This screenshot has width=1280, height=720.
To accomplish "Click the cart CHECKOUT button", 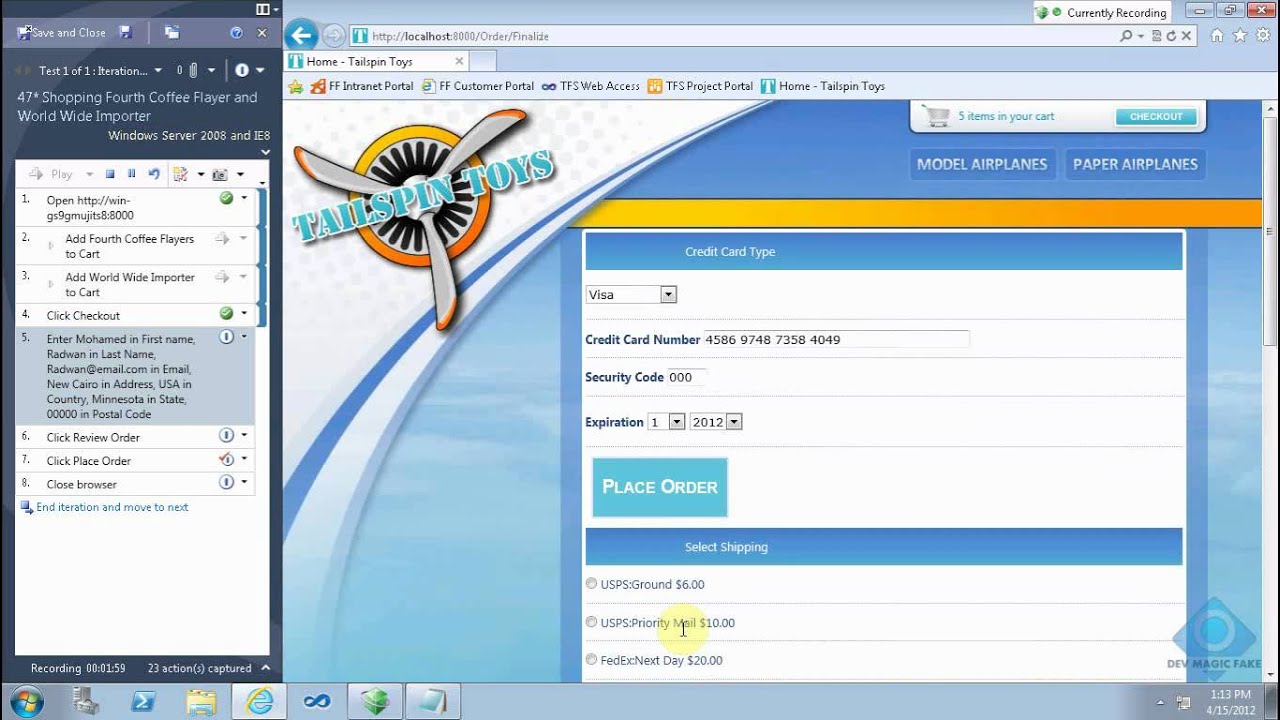I will [1156, 116].
